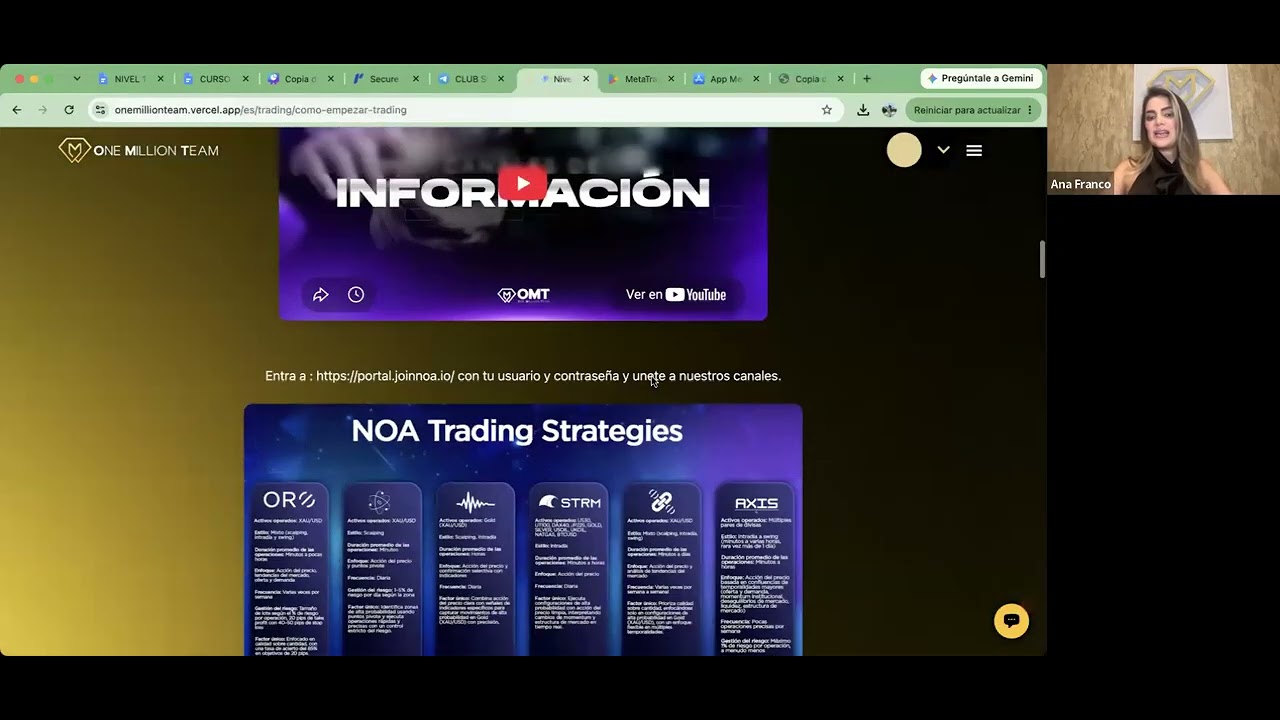The height and width of the screenshot is (720, 1280).
Task: Open Ver en YouTube link
Action: [676, 295]
